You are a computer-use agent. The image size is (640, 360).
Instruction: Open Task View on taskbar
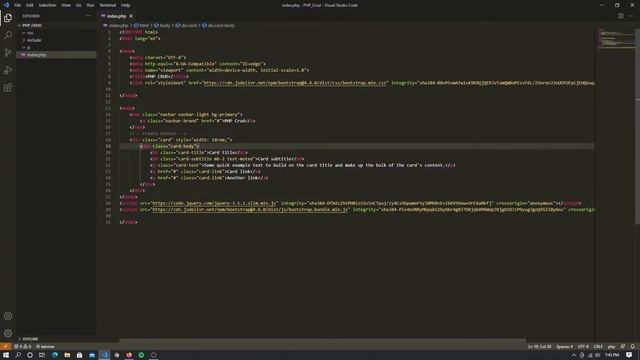click(42, 355)
